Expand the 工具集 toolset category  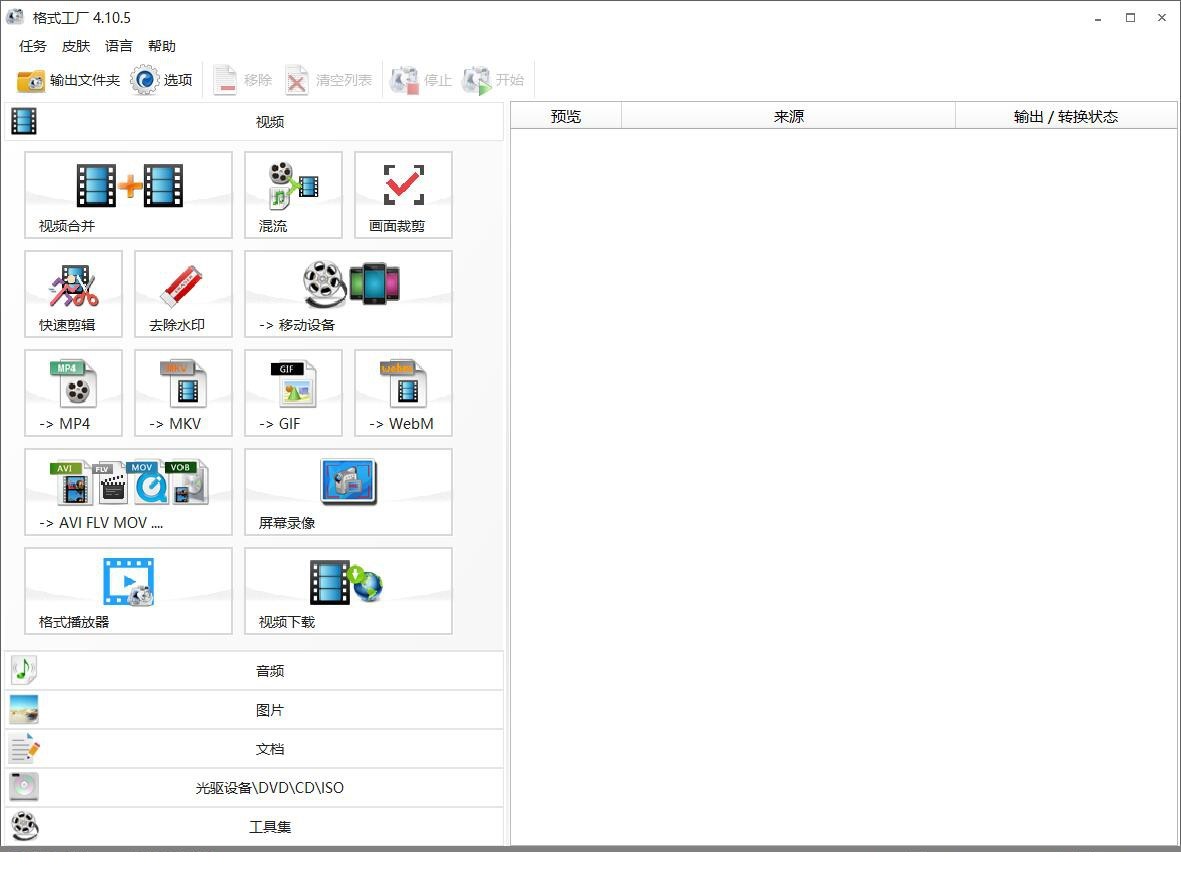click(254, 827)
